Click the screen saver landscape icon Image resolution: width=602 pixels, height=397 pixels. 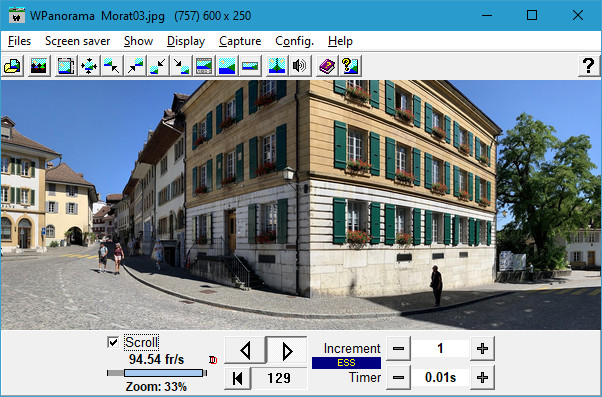tap(39, 66)
